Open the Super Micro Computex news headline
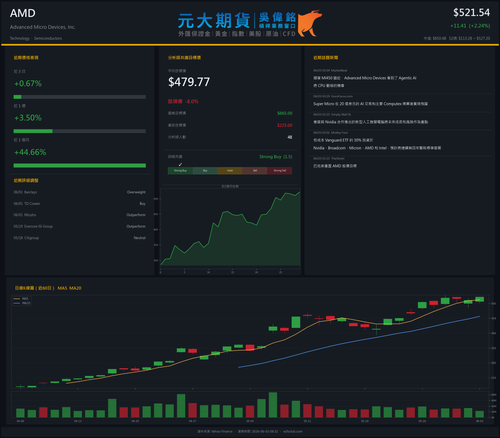The image size is (500, 438). pyautogui.click(x=370, y=104)
